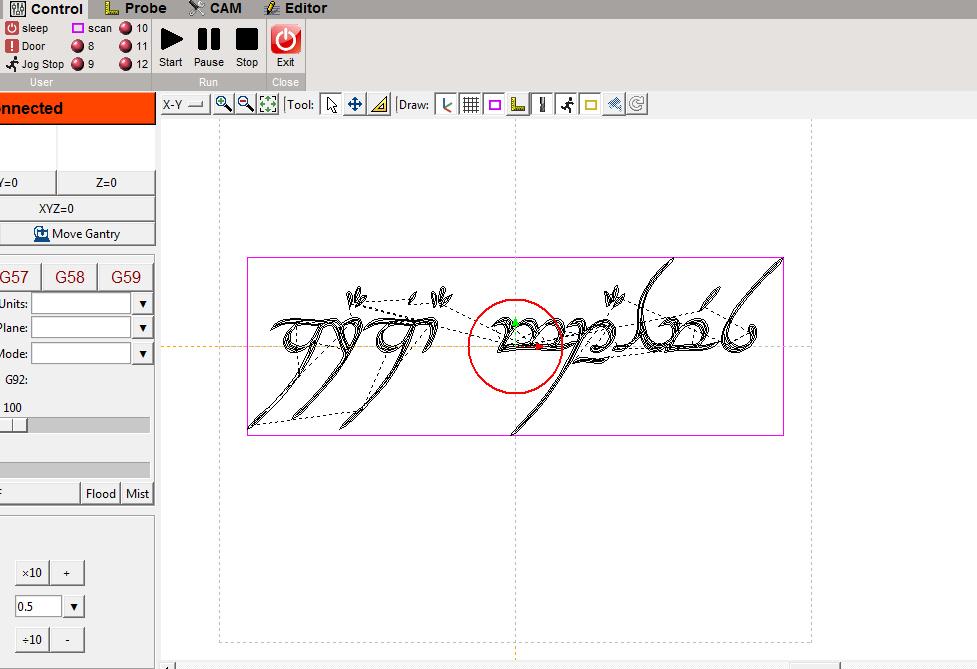Select the G59 coordinate system

click(x=126, y=277)
